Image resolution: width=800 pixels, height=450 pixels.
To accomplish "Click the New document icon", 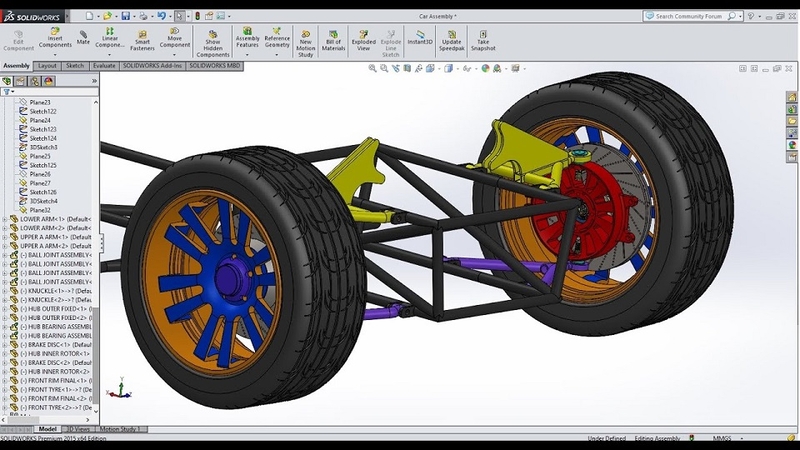I will click(89, 16).
